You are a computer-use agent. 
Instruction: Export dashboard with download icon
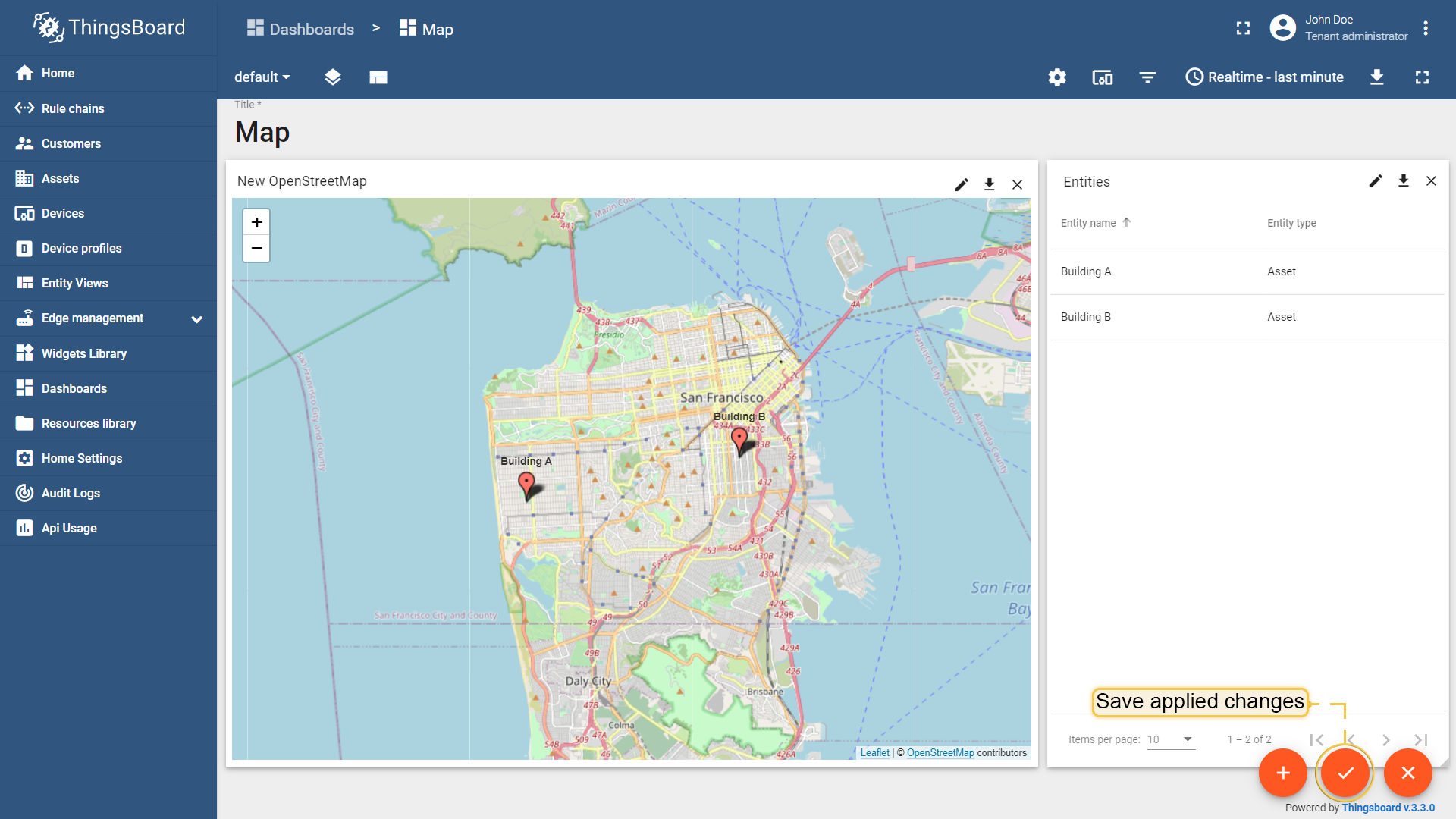(x=1377, y=77)
